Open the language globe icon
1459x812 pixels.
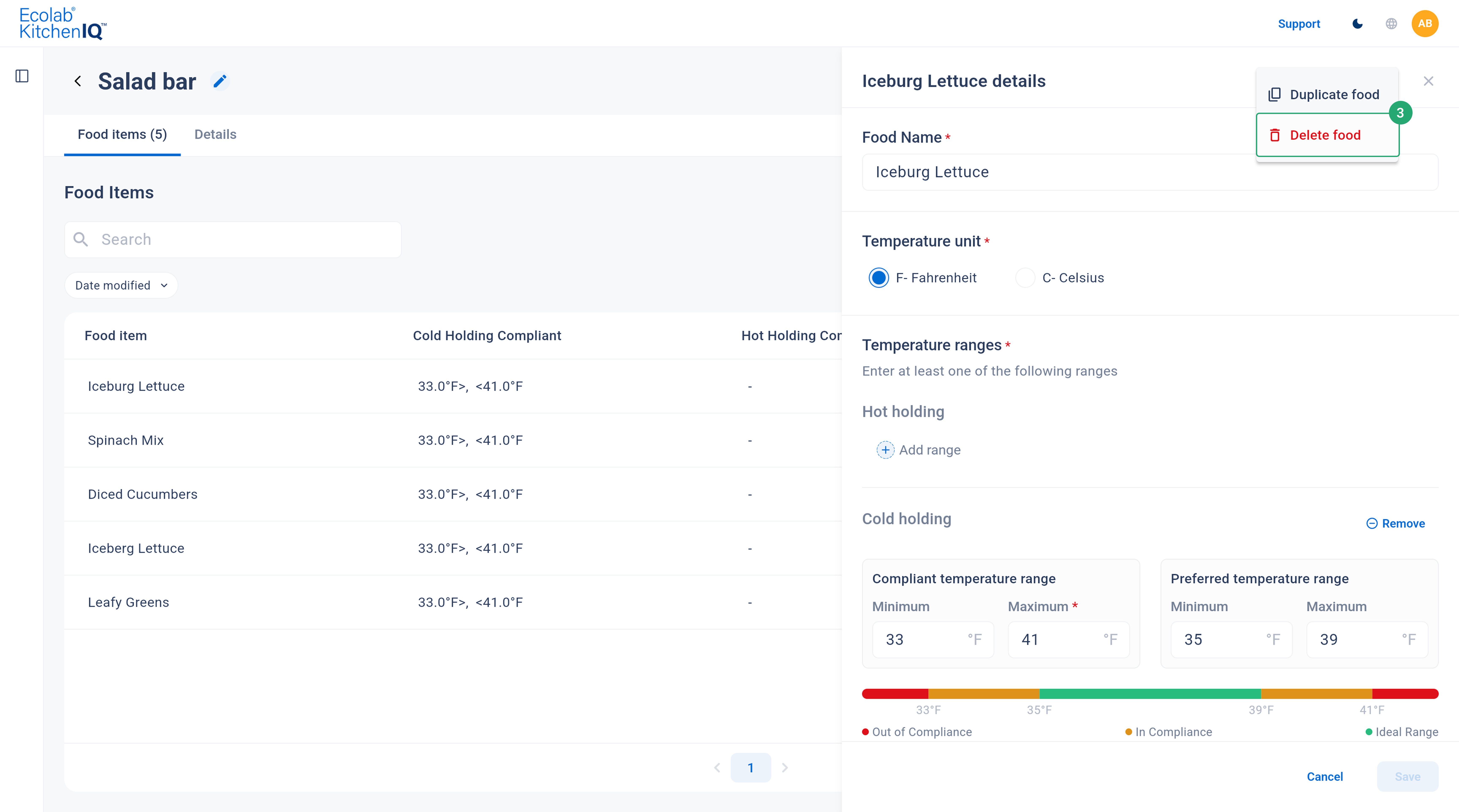(x=1391, y=24)
